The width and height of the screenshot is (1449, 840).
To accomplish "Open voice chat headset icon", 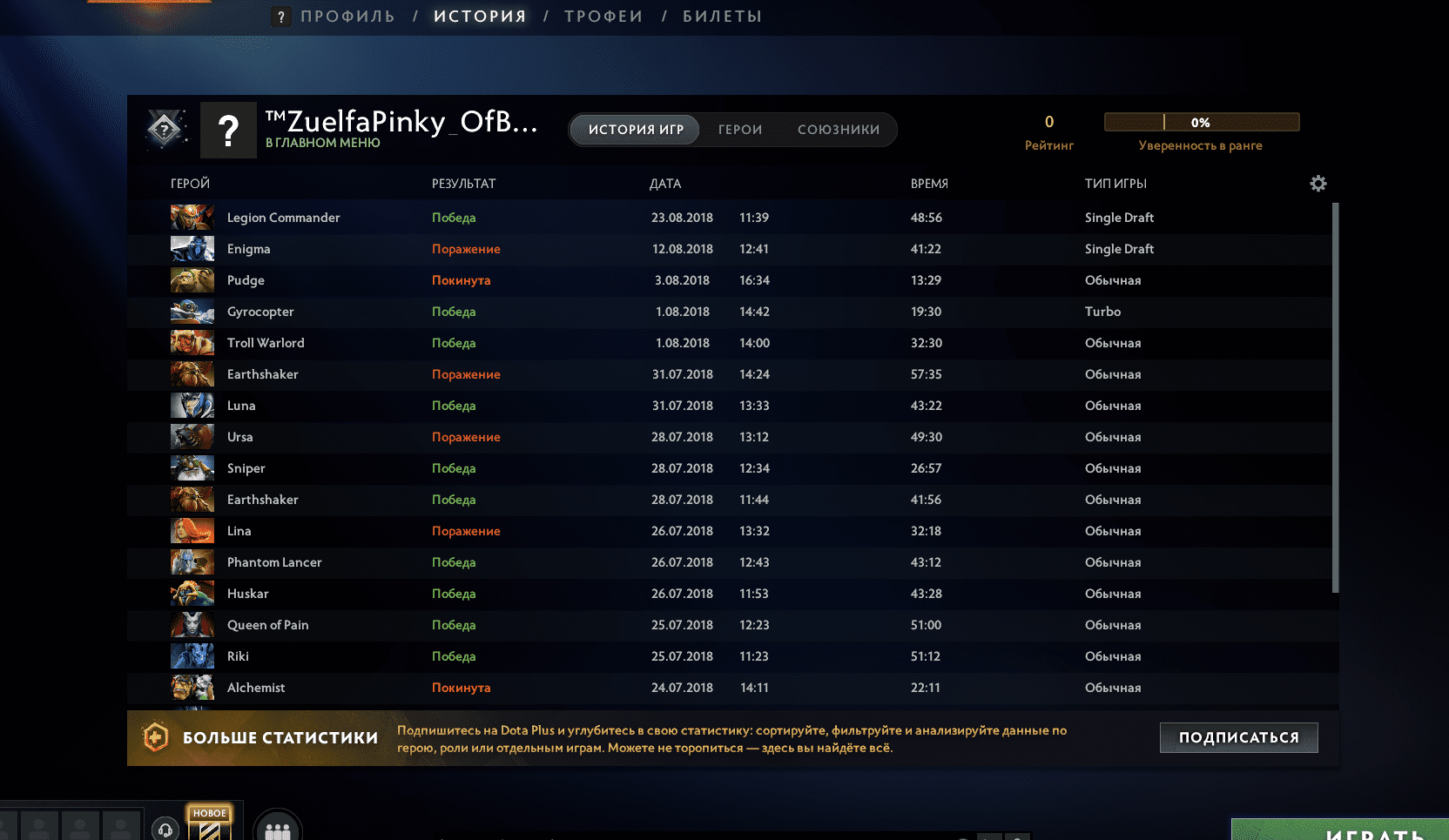I will click(x=165, y=829).
